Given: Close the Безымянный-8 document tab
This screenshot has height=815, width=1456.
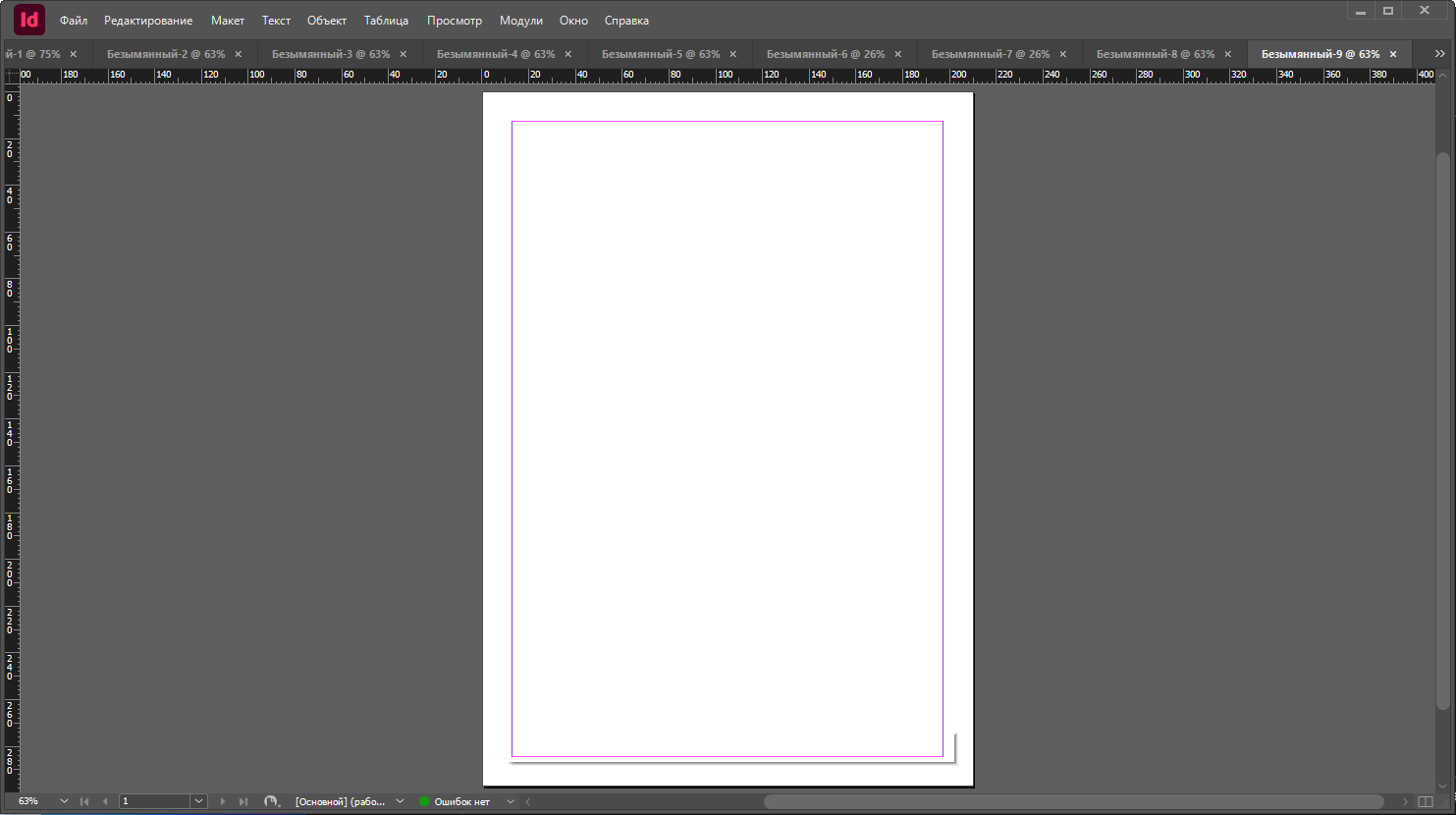Looking at the screenshot, I should (1227, 54).
